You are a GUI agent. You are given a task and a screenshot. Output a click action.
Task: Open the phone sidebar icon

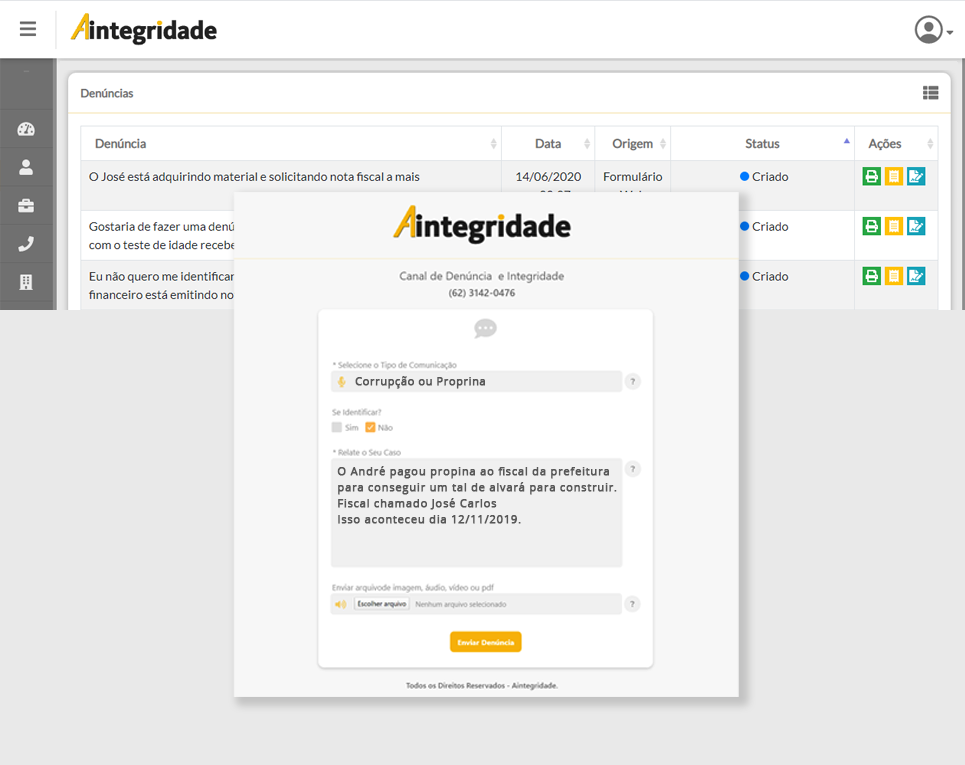[26, 244]
